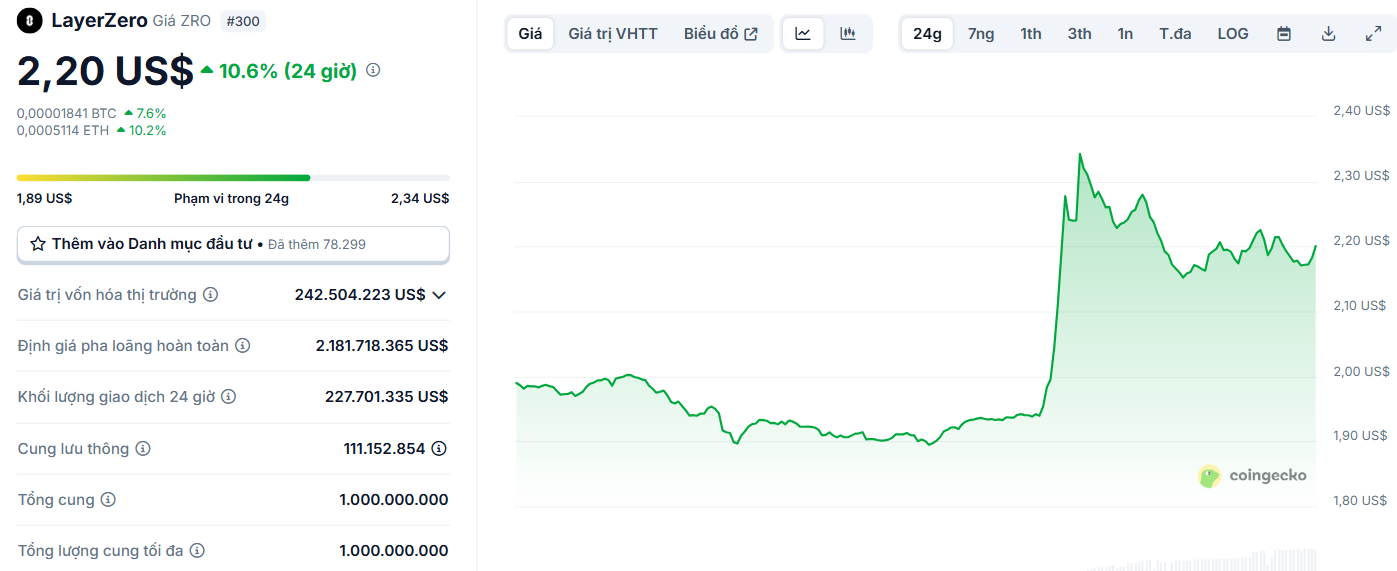Click the #300 rank badge
This screenshot has width=1397, height=571.
[242, 20]
